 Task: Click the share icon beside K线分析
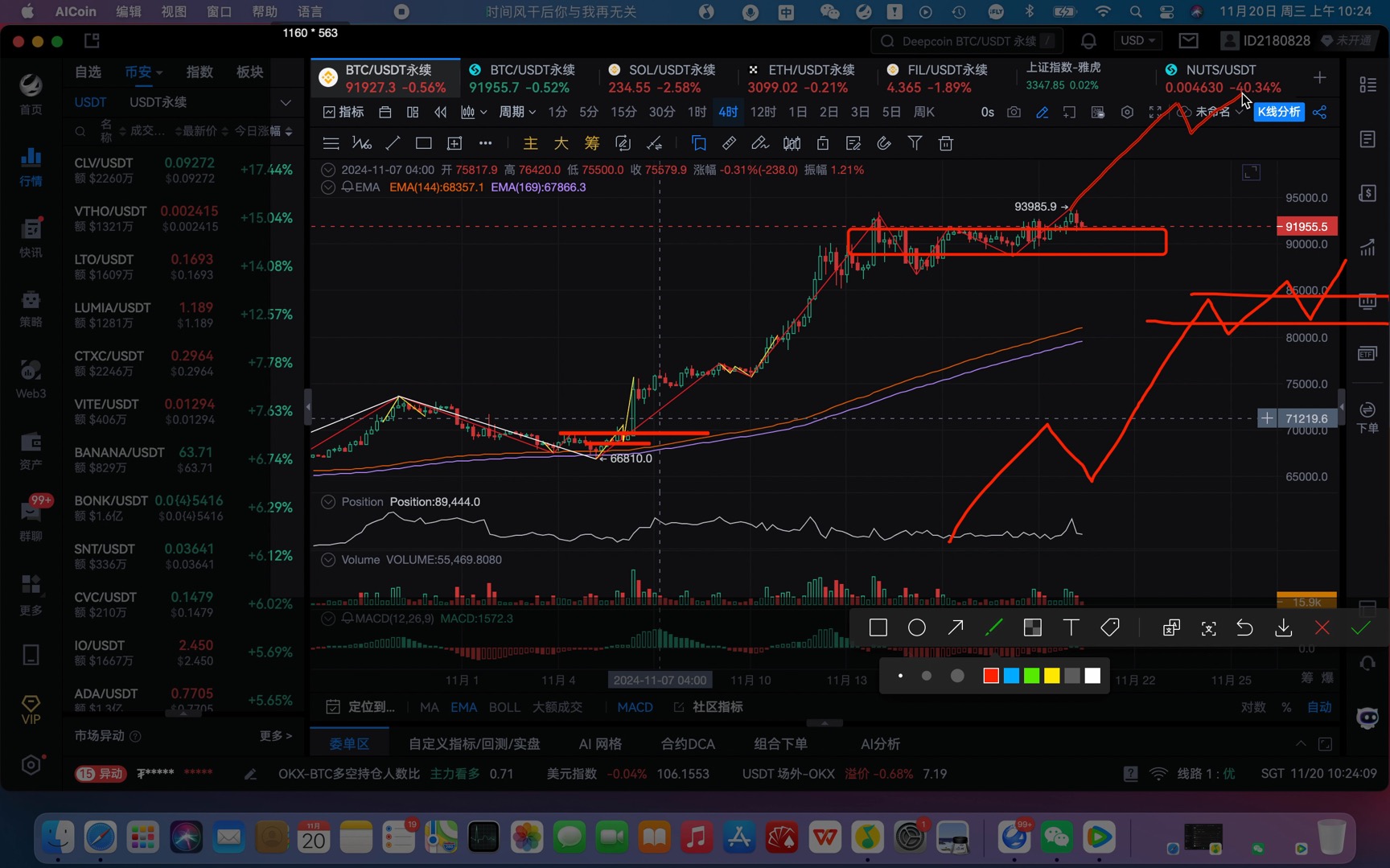(1320, 112)
